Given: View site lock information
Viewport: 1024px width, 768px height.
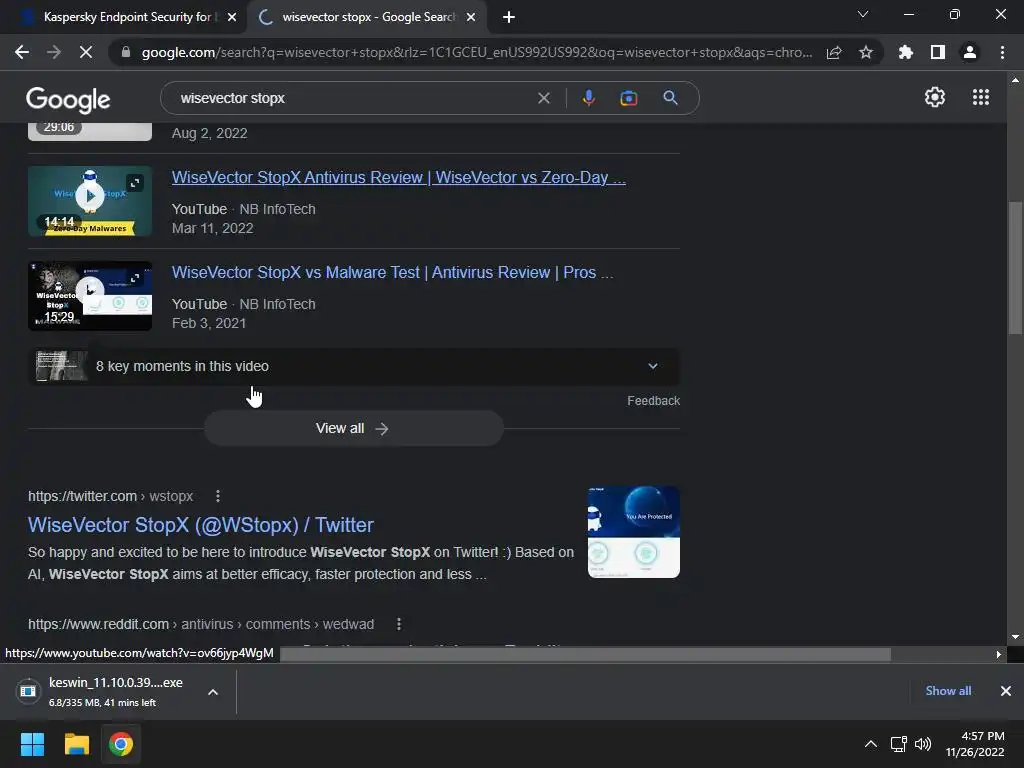Looking at the screenshot, I should (126, 52).
